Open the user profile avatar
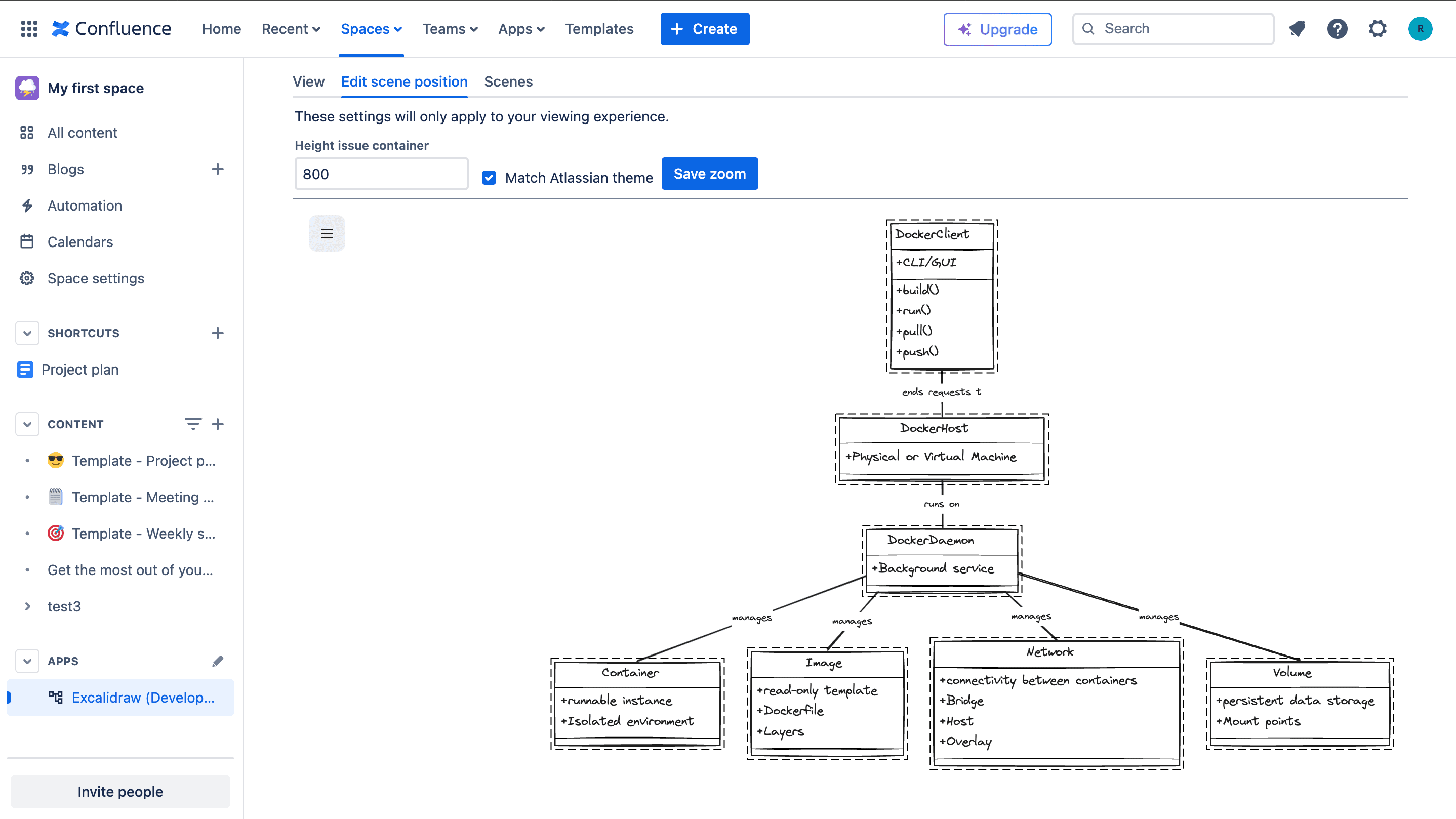 tap(1420, 29)
